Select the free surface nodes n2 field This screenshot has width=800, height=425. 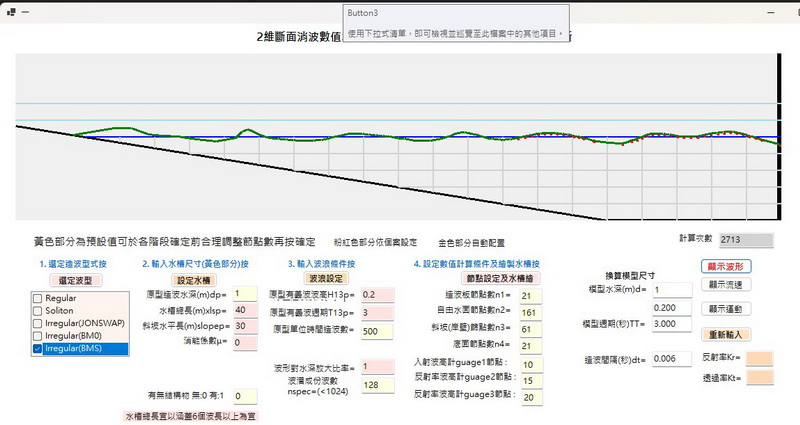[530, 312]
